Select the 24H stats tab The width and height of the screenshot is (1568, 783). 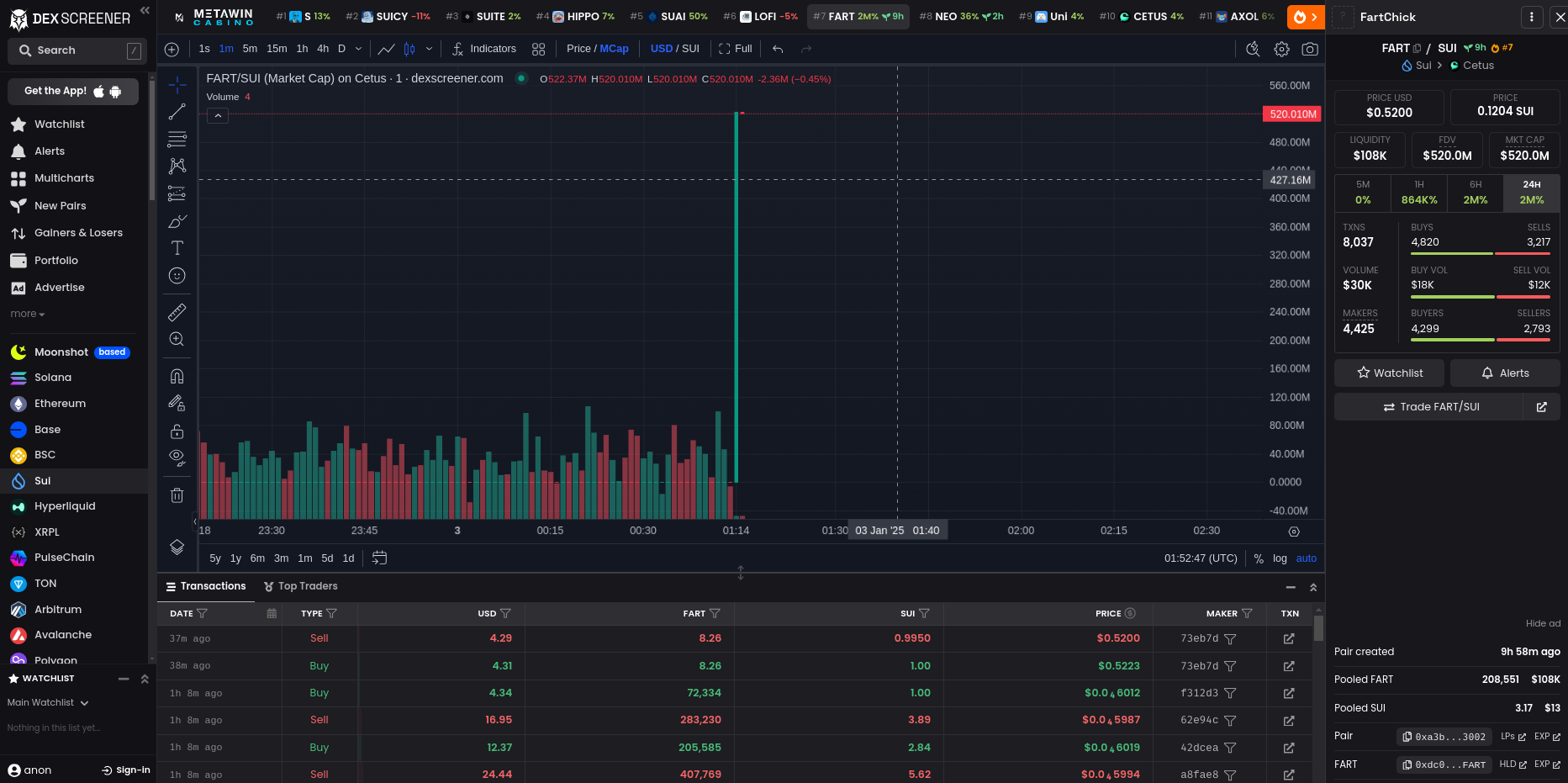pos(1532,192)
